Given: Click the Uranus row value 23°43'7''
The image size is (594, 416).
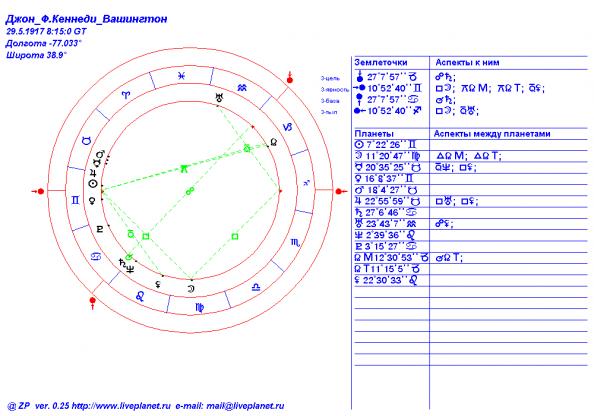Looking at the screenshot, I should coord(385,224).
